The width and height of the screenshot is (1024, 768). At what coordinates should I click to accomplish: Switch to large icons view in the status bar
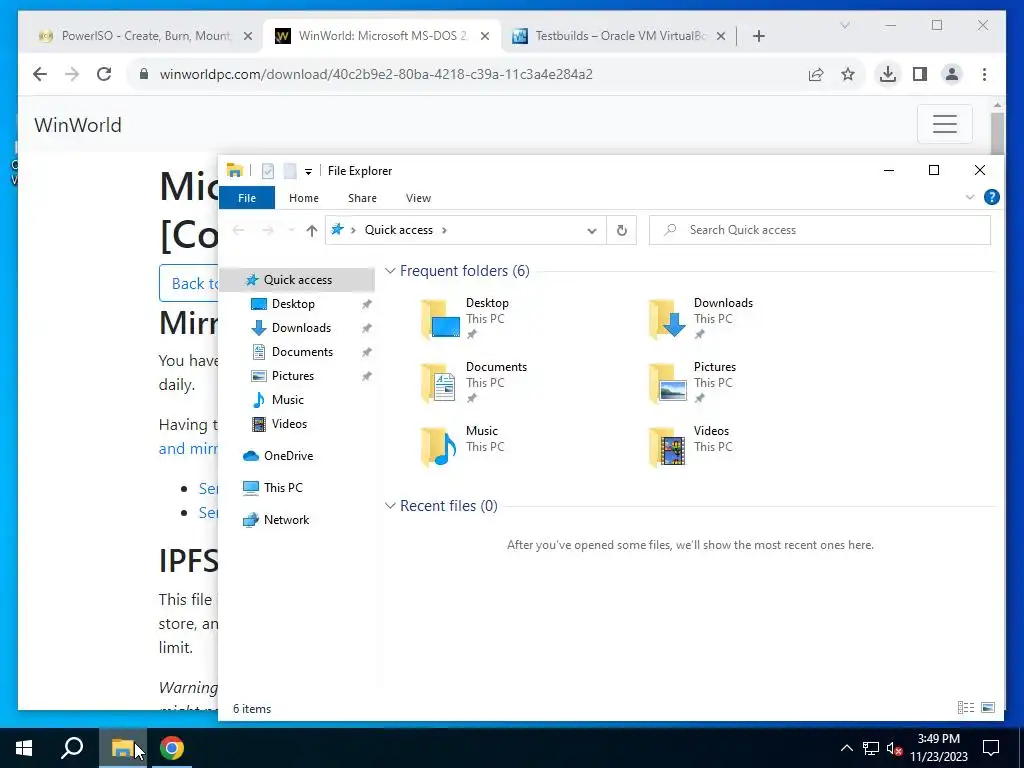(x=988, y=708)
